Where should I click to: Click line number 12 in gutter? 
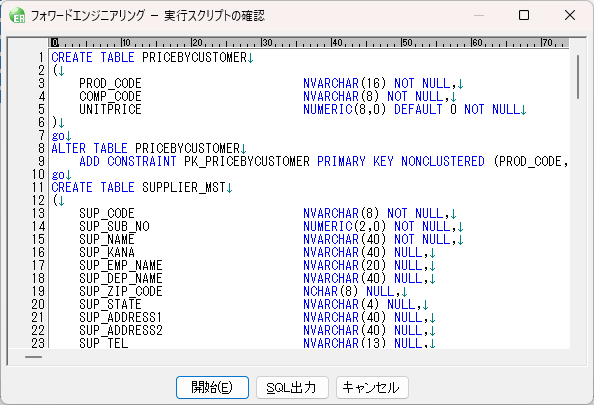pyautogui.click(x=38, y=200)
